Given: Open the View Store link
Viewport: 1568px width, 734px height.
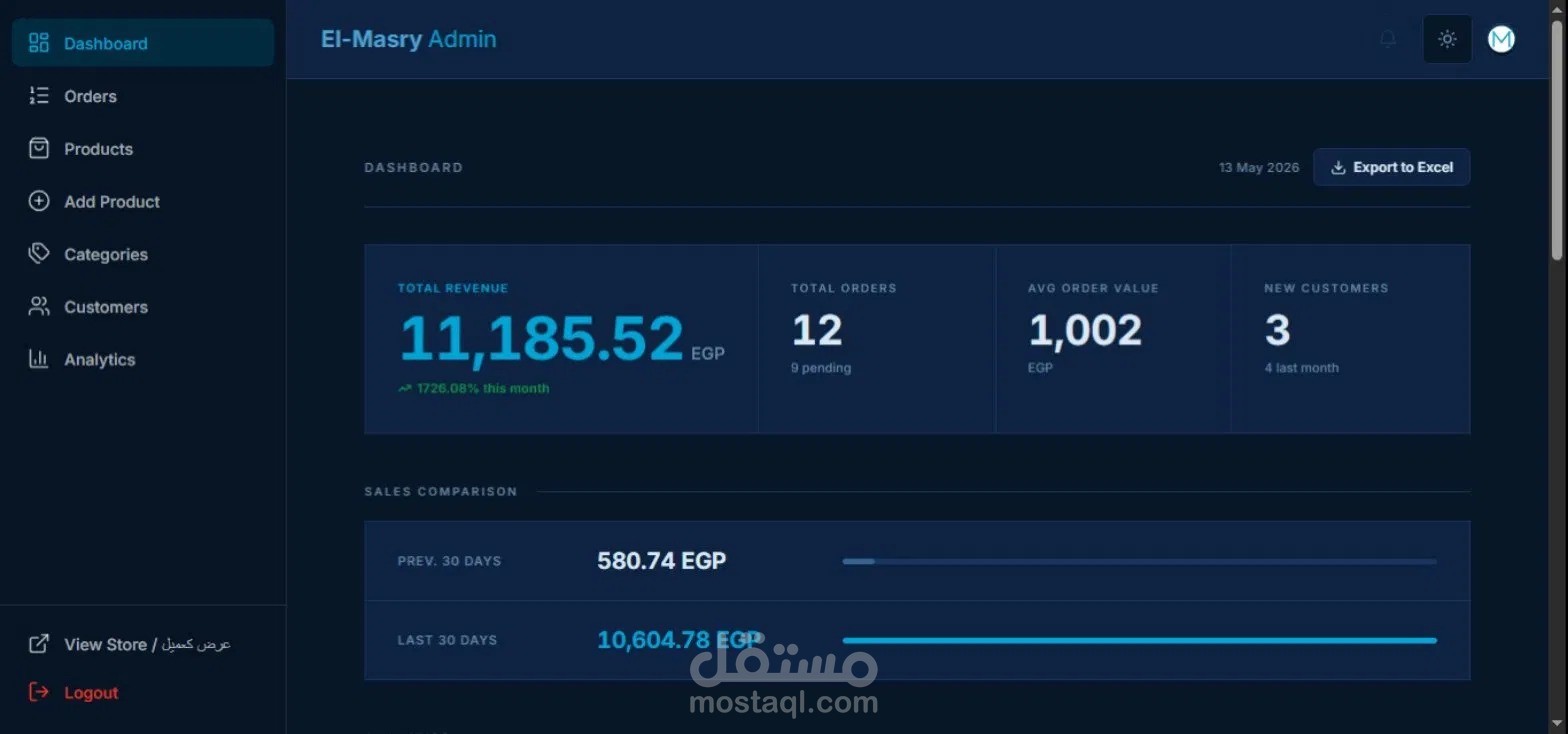Looking at the screenshot, I should pos(143,644).
